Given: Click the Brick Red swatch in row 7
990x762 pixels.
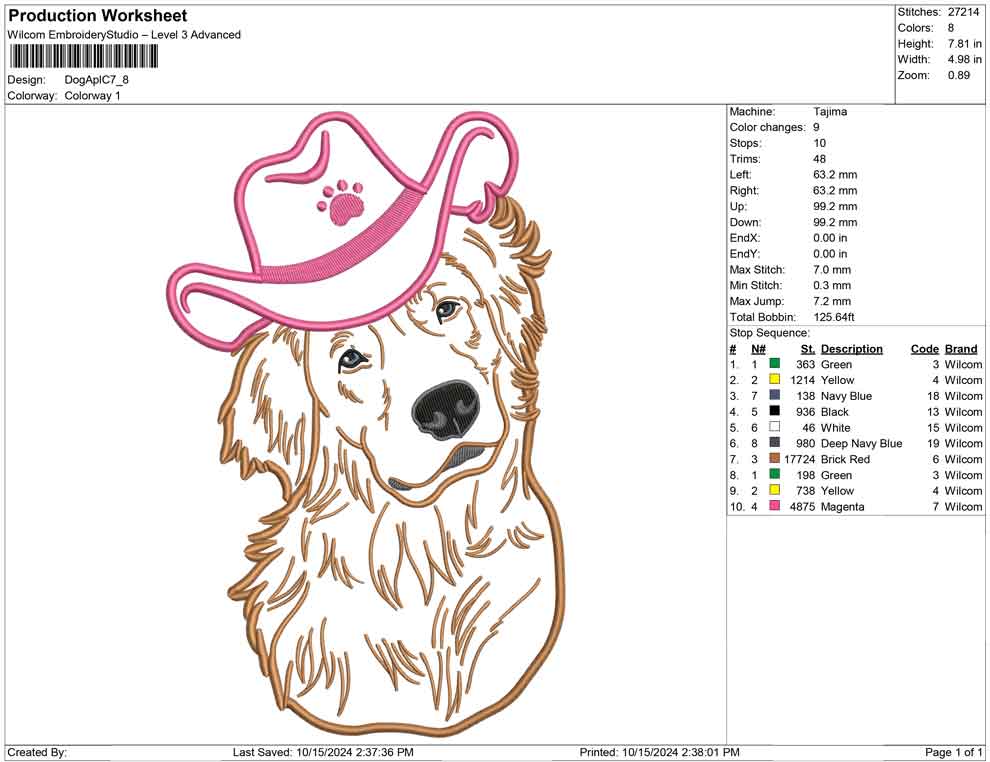Looking at the screenshot, I should (x=773, y=459).
